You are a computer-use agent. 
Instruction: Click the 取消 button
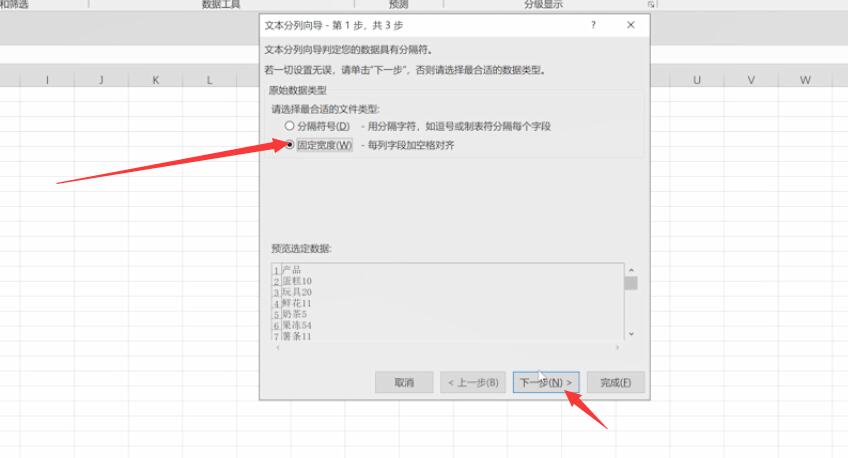pyautogui.click(x=404, y=382)
